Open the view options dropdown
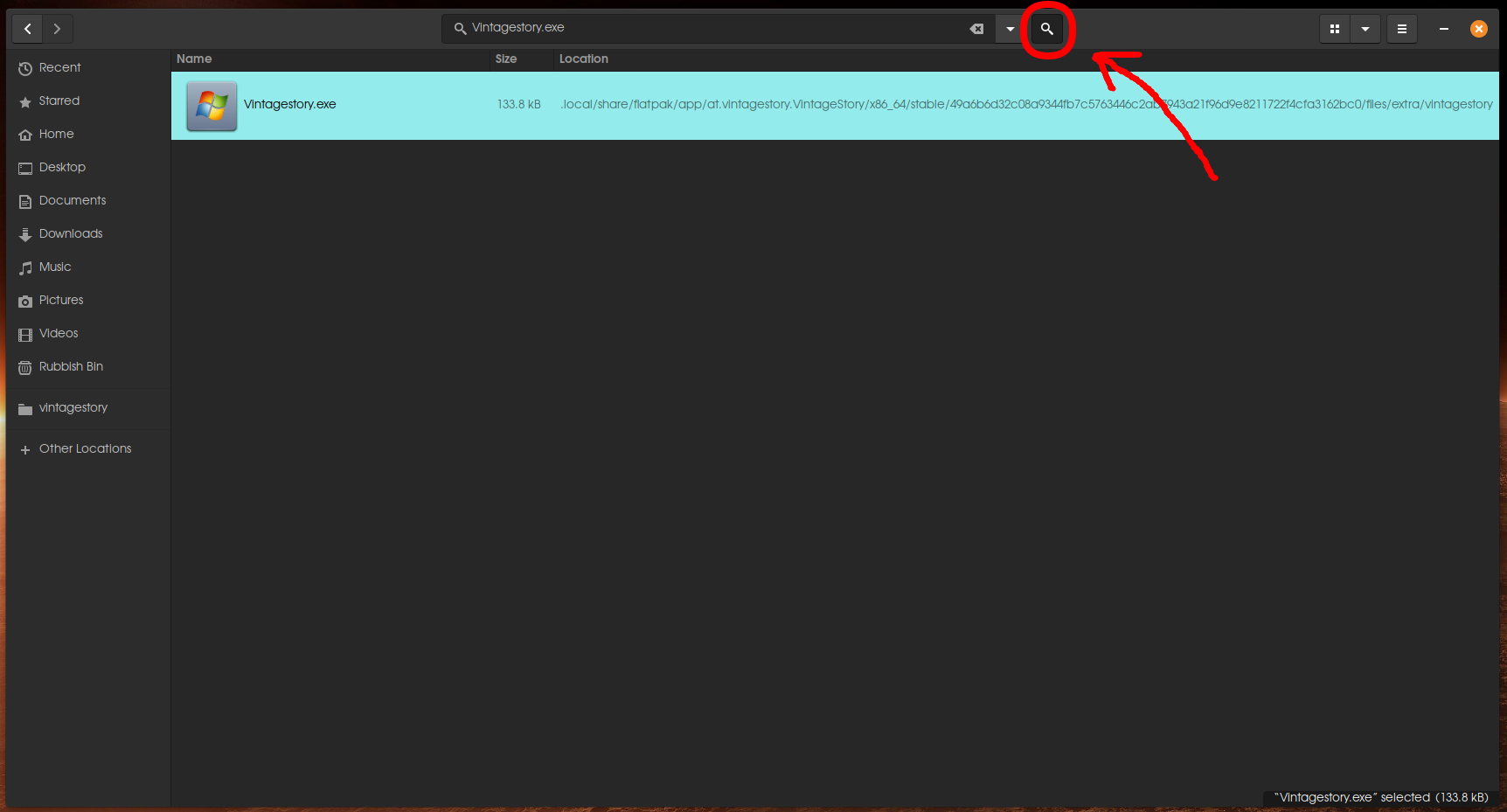Image resolution: width=1507 pixels, height=812 pixels. point(1365,29)
